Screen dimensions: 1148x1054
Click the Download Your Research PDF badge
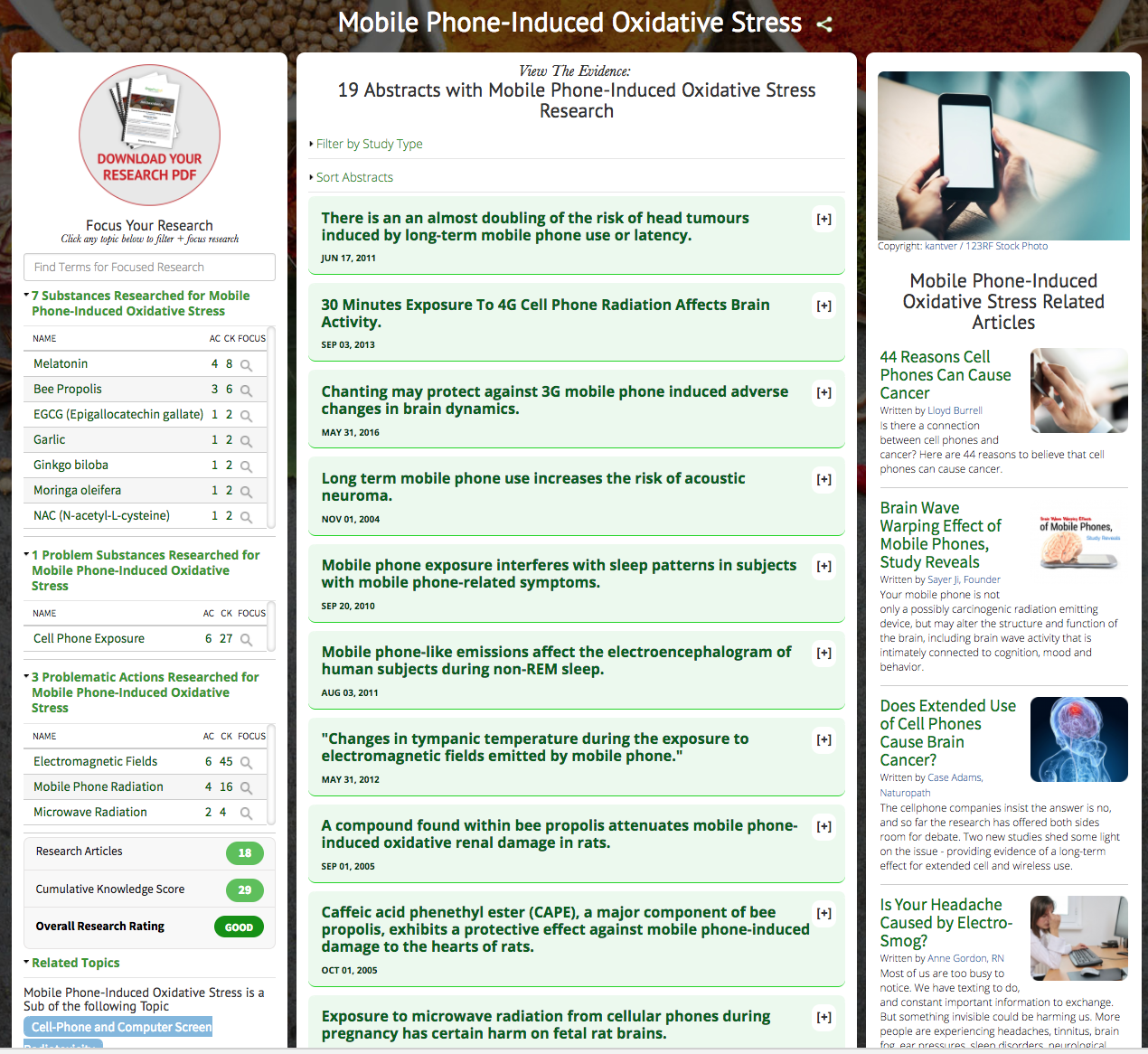point(149,135)
